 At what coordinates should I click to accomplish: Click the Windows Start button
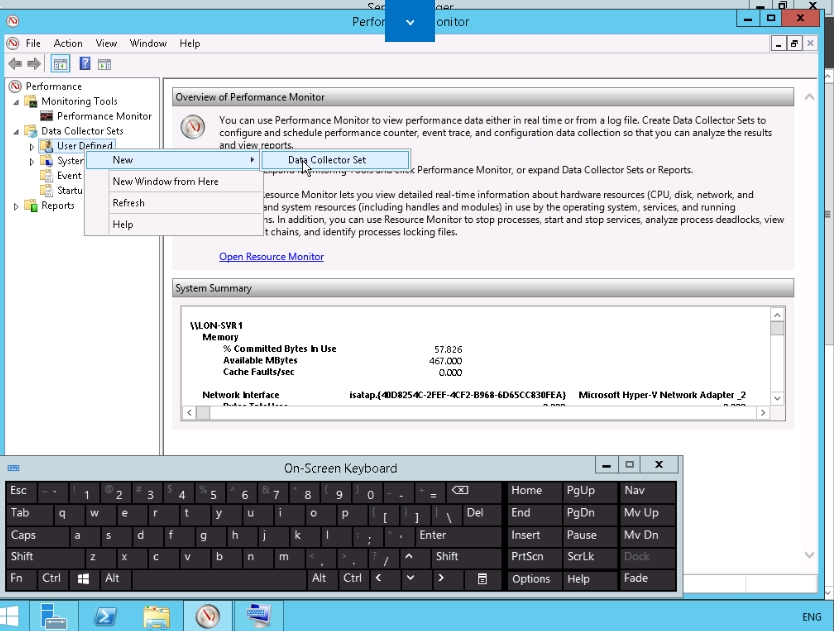pos(10,617)
